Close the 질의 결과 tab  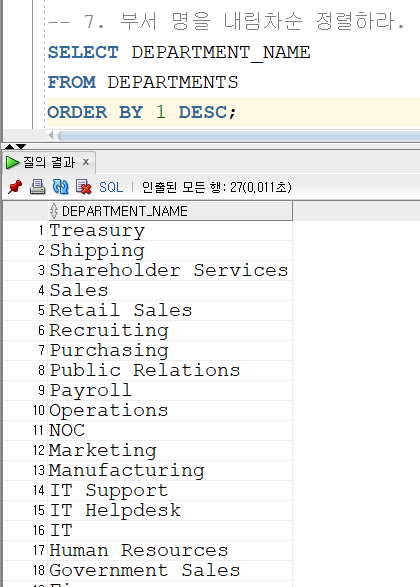[86, 162]
